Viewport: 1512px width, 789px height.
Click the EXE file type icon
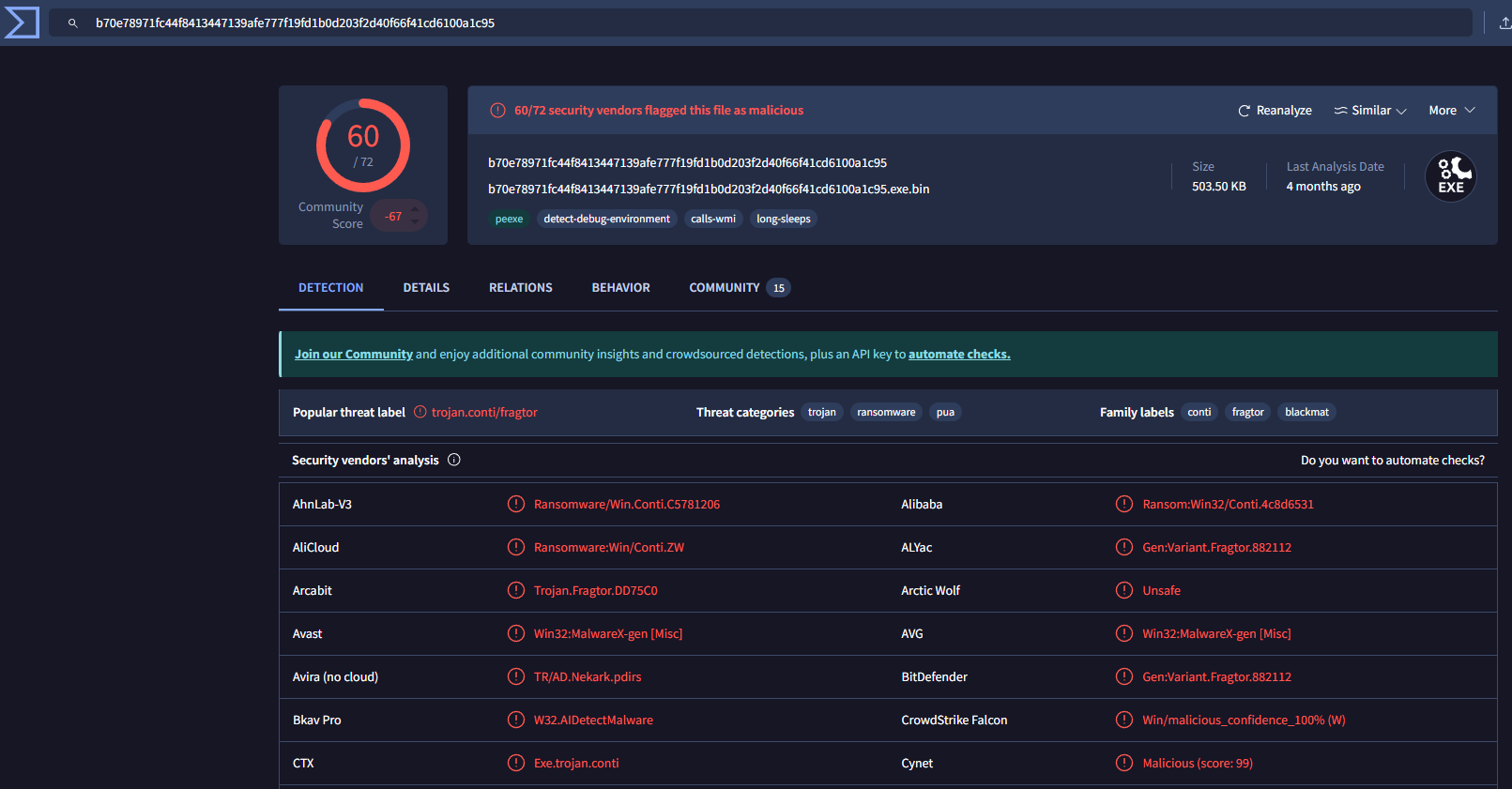(1450, 176)
